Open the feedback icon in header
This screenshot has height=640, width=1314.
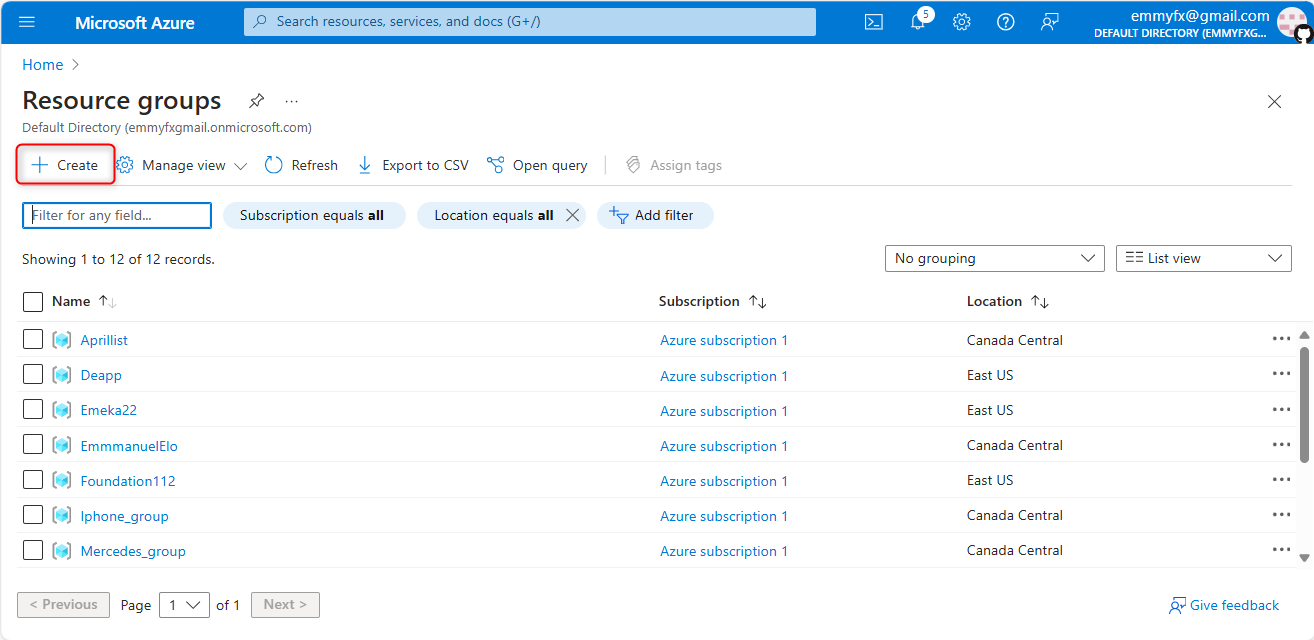tap(1049, 22)
